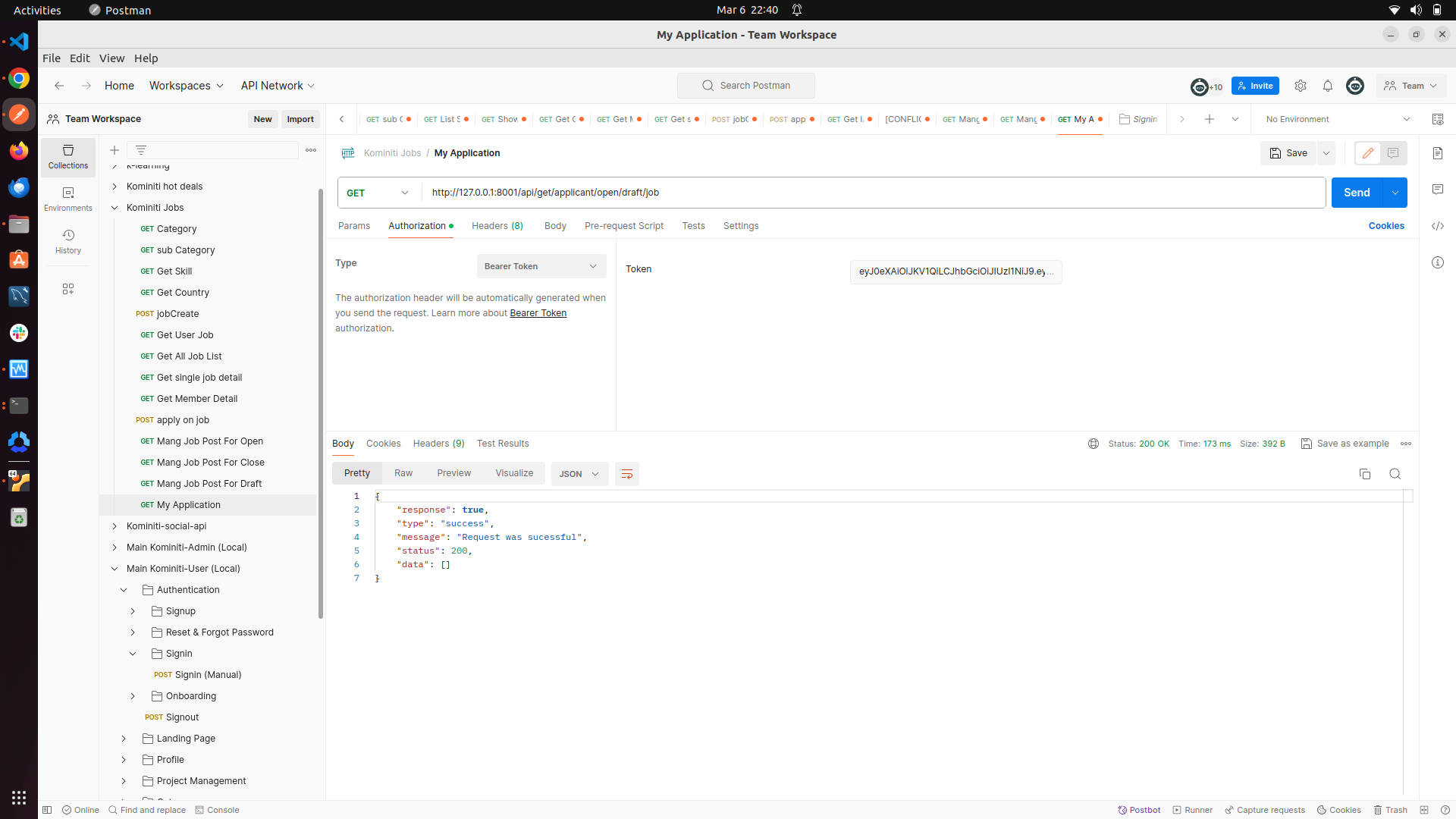Click the Postbot status bar item
The width and height of the screenshot is (1456, 819).
click(x=1139, y=810)
